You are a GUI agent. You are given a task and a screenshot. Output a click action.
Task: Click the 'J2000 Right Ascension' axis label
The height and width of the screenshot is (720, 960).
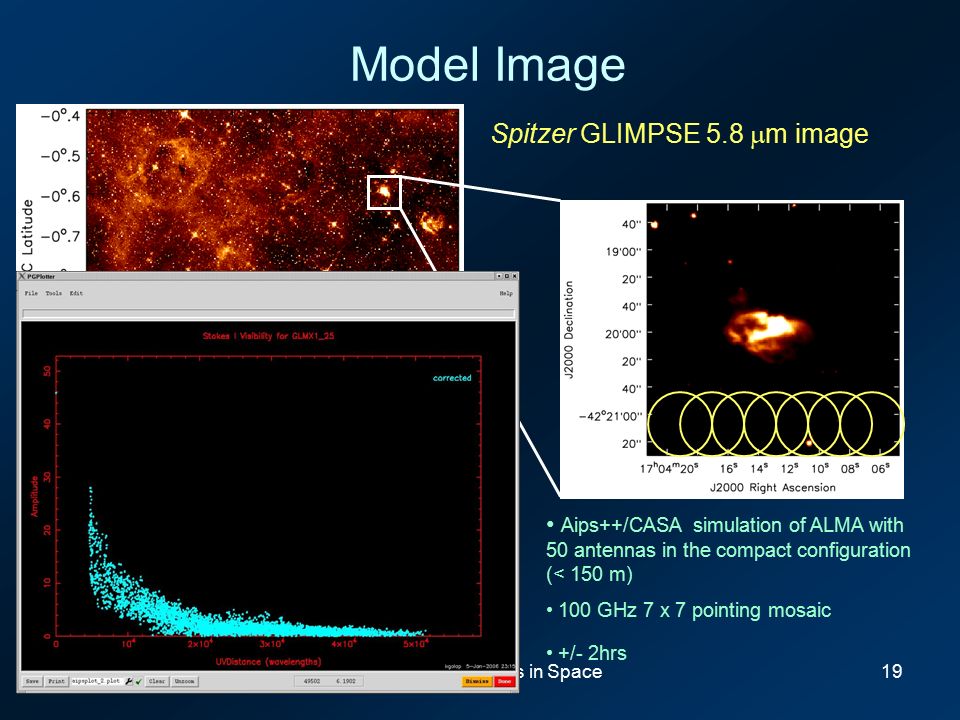pyautogui.click(x=773, y=487)
